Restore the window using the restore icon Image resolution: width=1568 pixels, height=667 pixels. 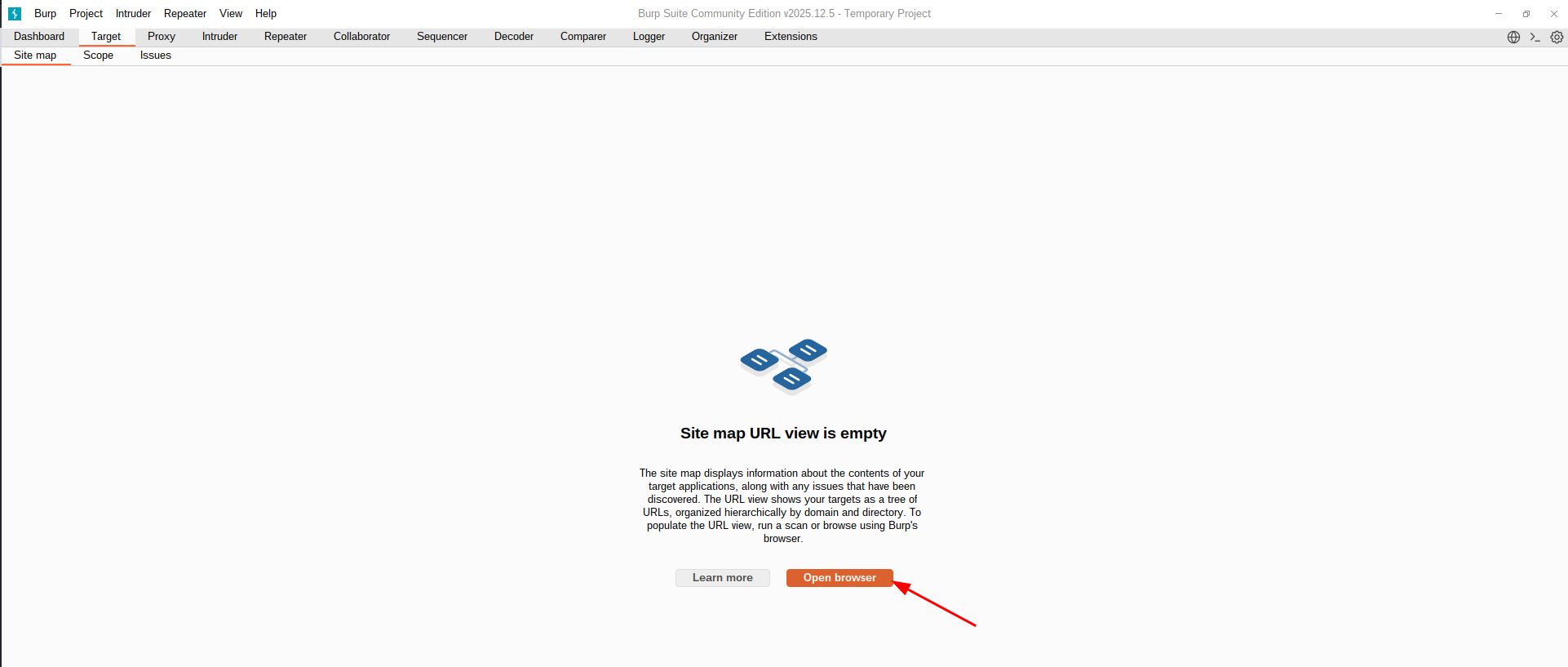click(x=1526, y=14)
